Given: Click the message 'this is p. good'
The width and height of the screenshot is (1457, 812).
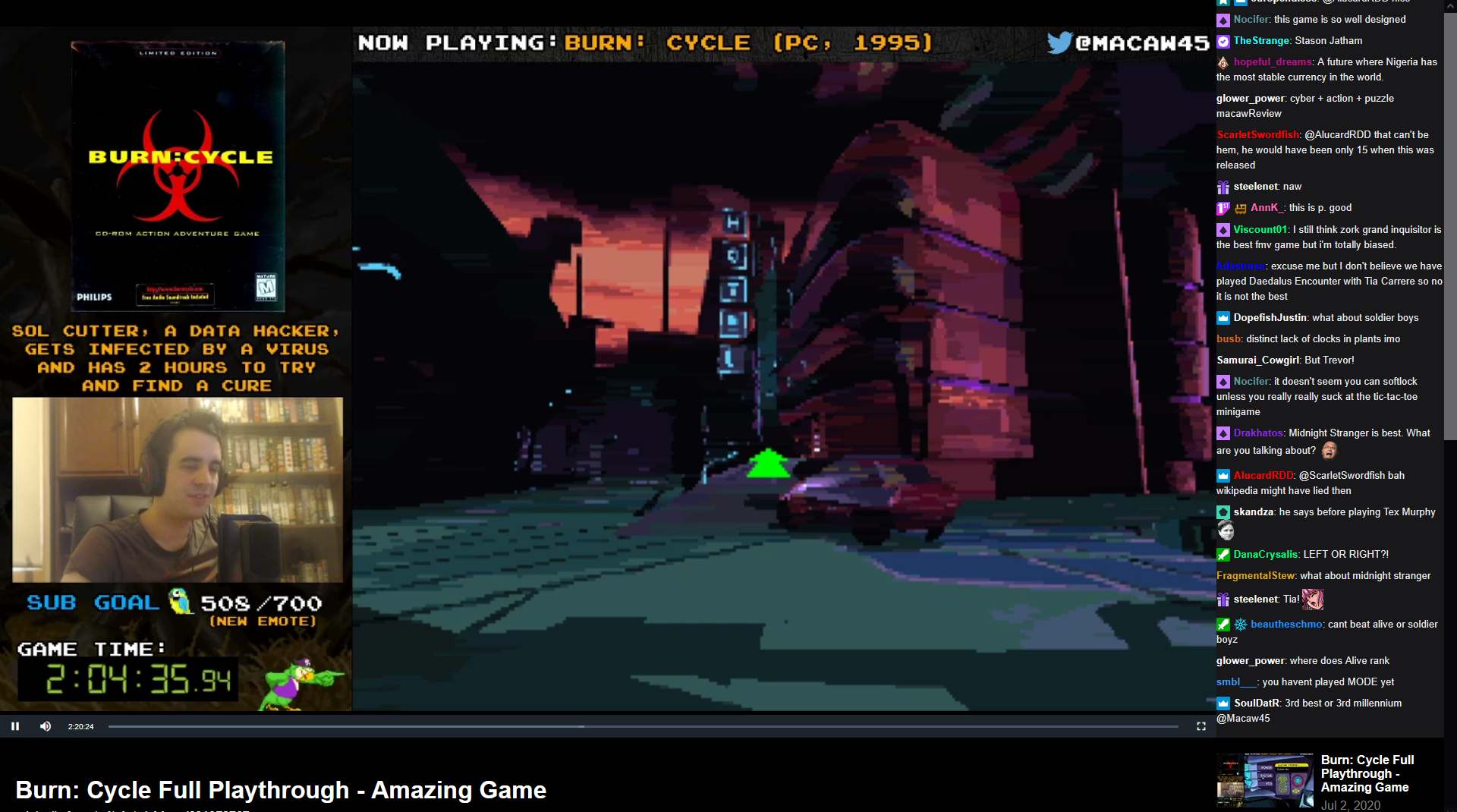Looking at the screenshot, I should pos(1320,208).
